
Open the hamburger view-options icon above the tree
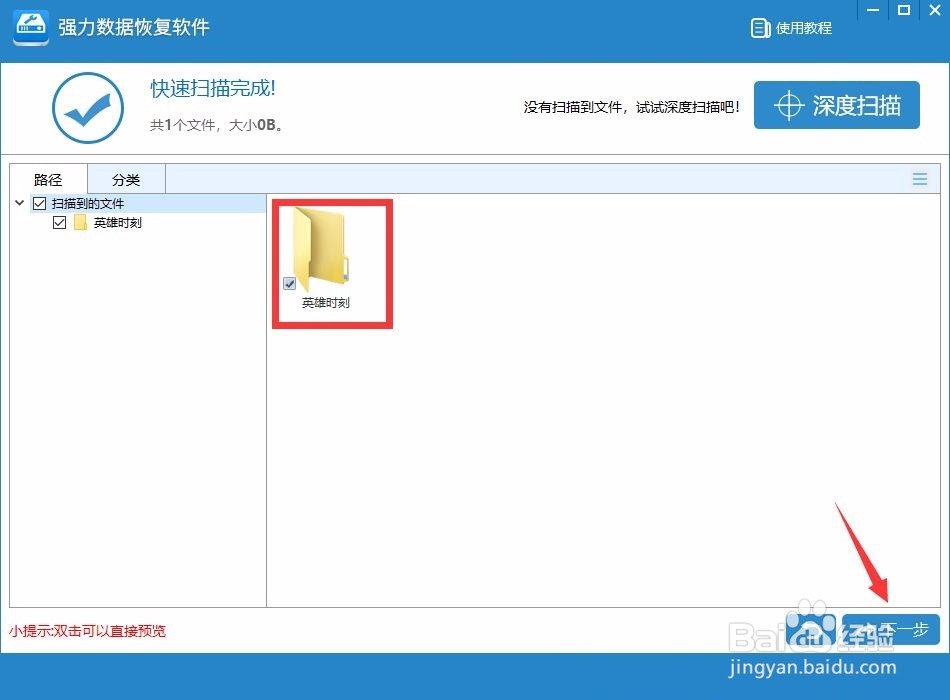920,178
